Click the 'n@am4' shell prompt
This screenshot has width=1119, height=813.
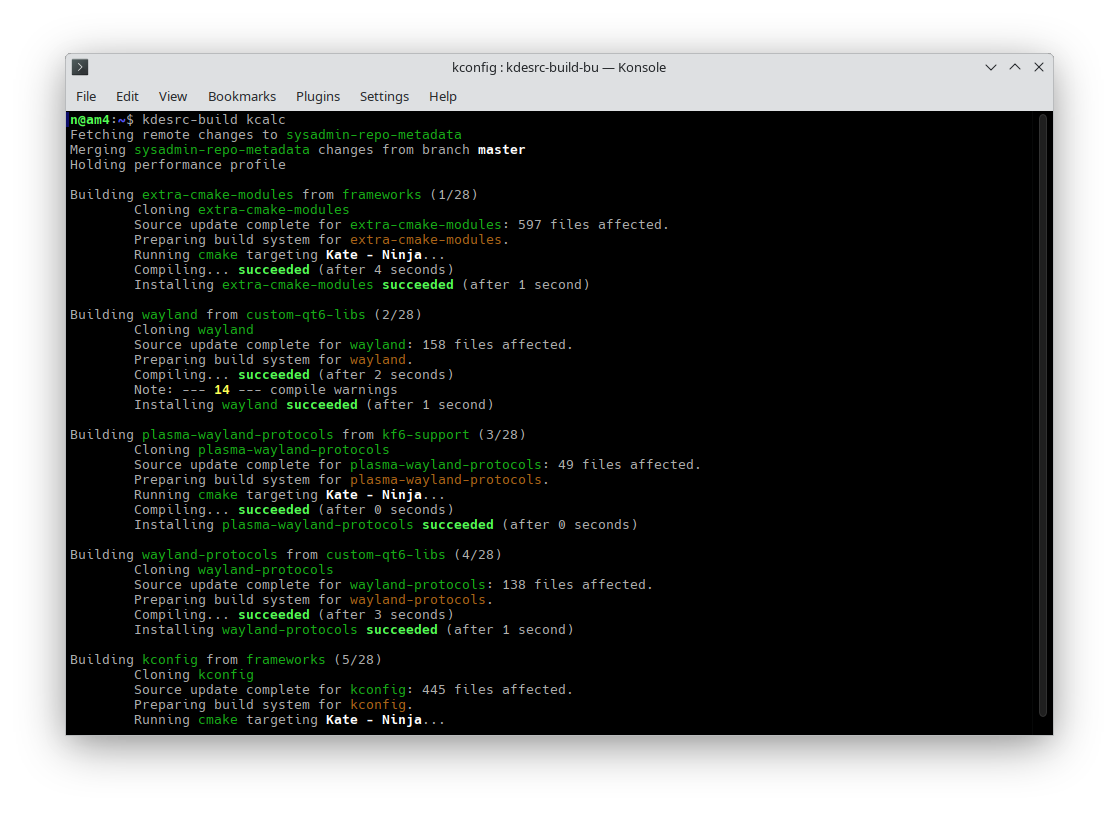(90, 120)
